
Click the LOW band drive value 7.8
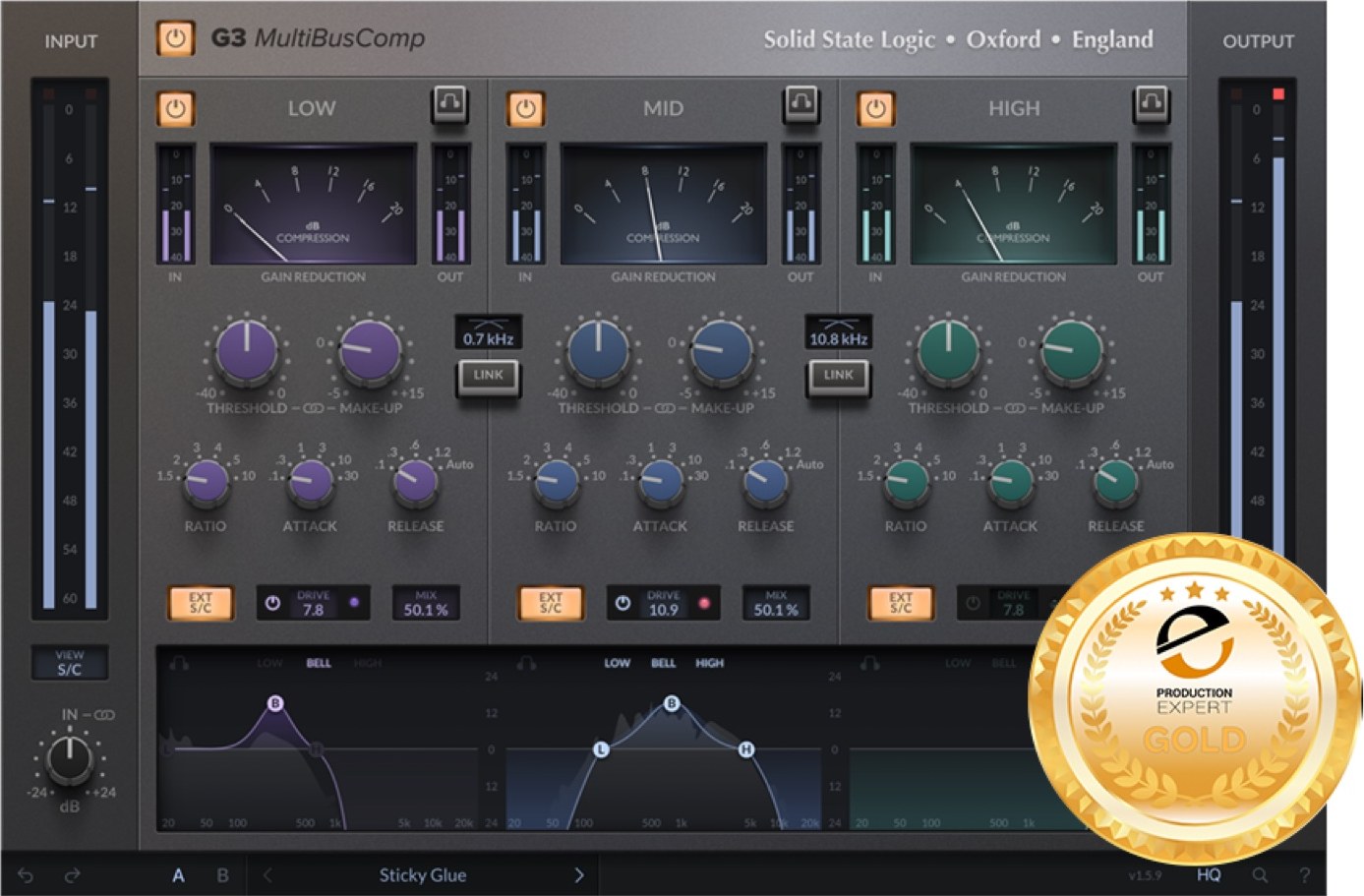pyautogui.click(x=313, y=610)
